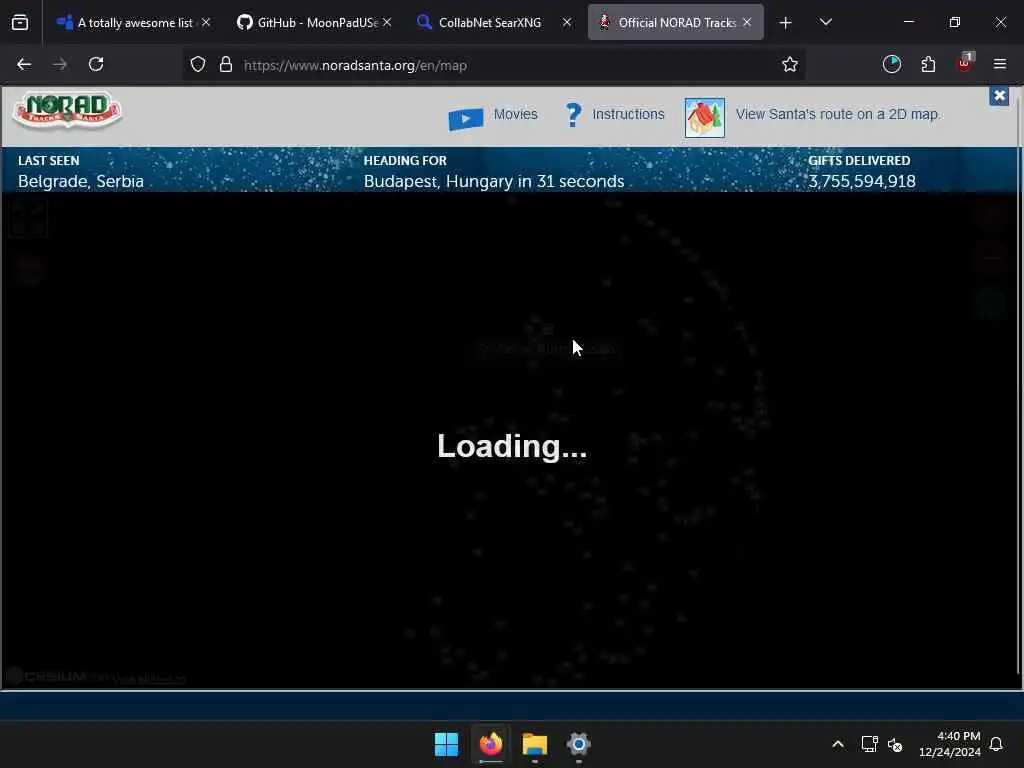Open the Movies link
1024x768 pixels.
(515, 114)
